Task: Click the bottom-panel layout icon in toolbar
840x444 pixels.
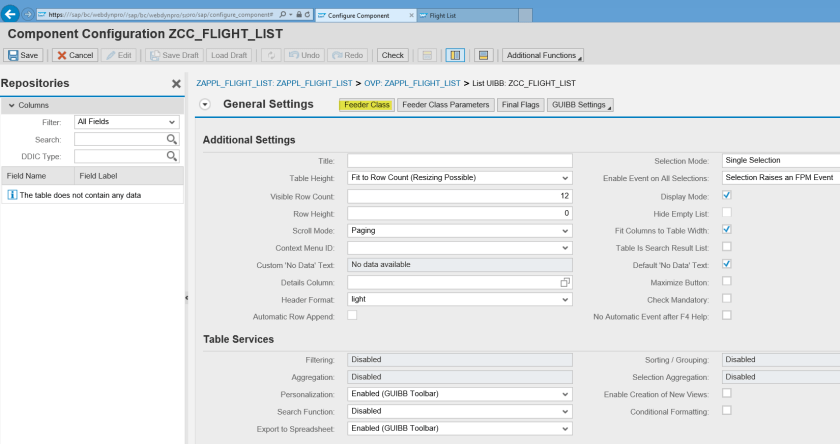Action: (483, 55)
